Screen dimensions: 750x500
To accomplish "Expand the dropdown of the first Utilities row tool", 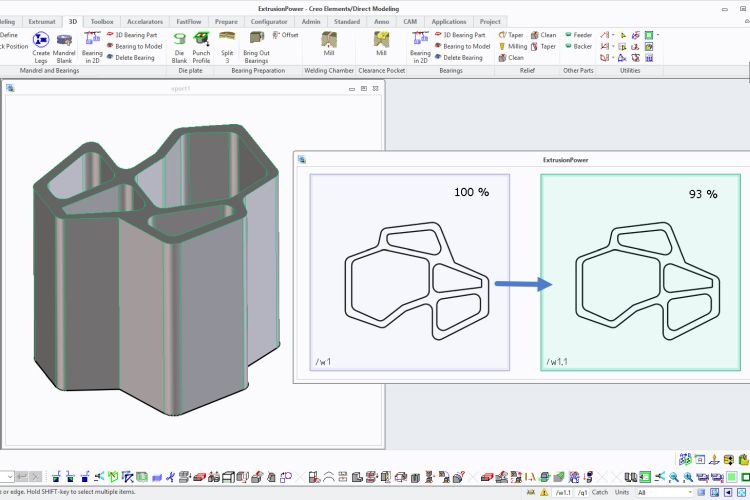I will (x=613, y=35).
